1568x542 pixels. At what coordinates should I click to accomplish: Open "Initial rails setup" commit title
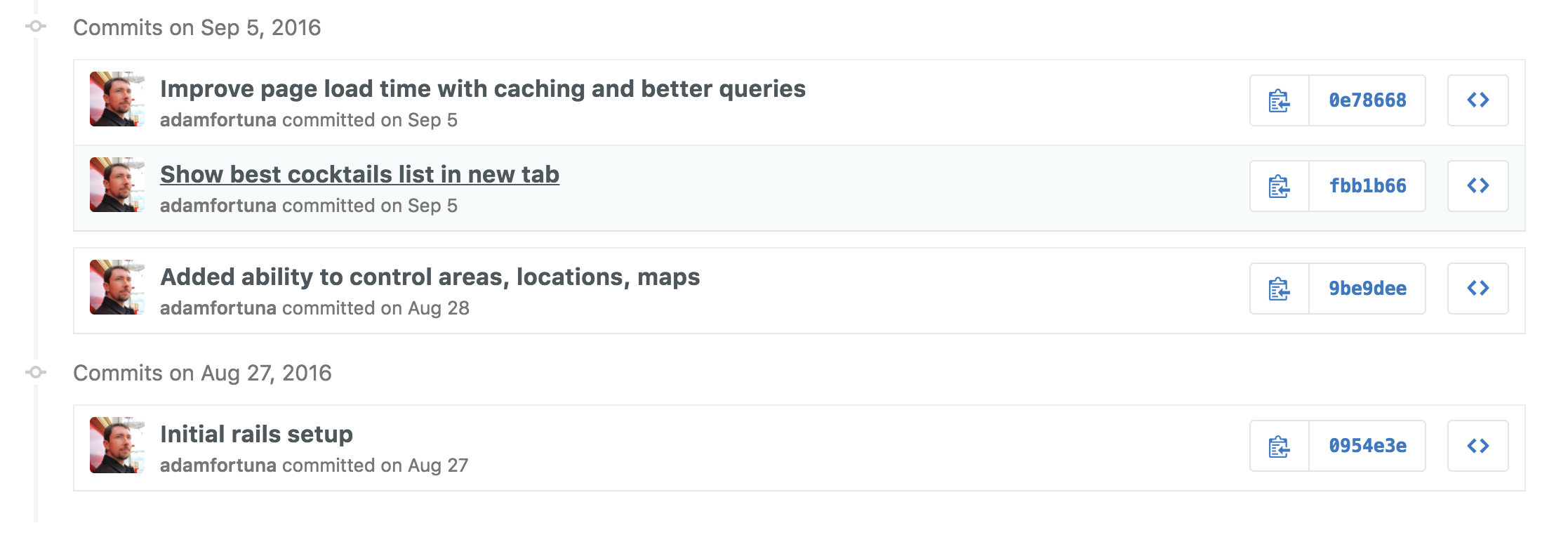[256, 435]
